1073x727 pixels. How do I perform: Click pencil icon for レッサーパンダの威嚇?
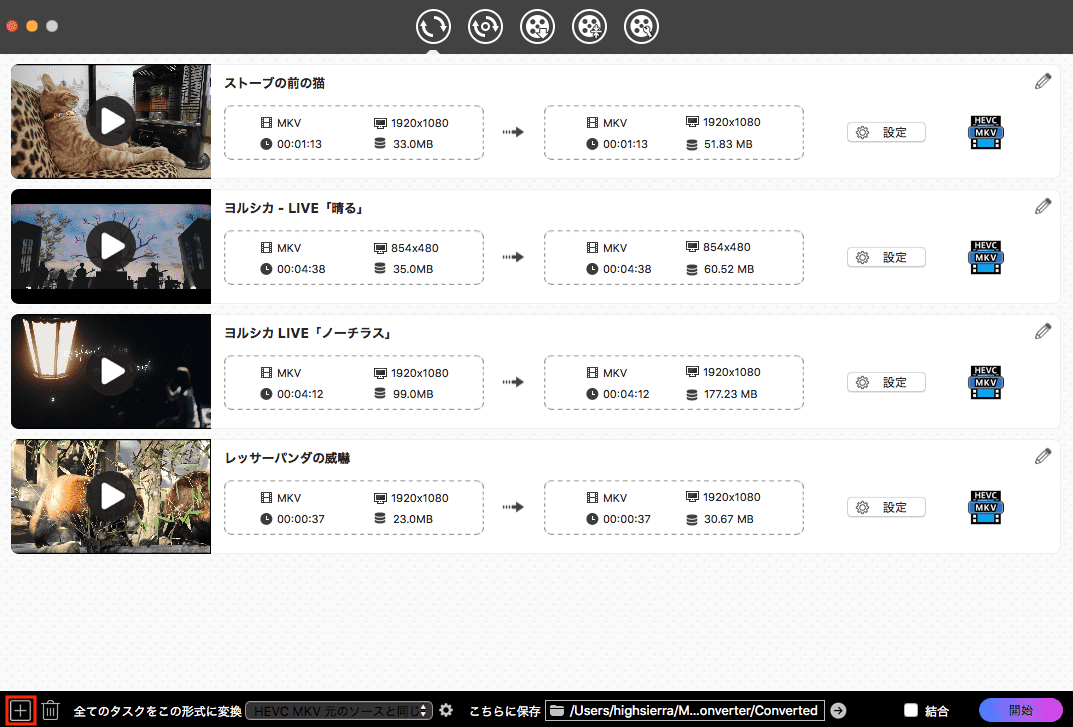coord(1043,456)
